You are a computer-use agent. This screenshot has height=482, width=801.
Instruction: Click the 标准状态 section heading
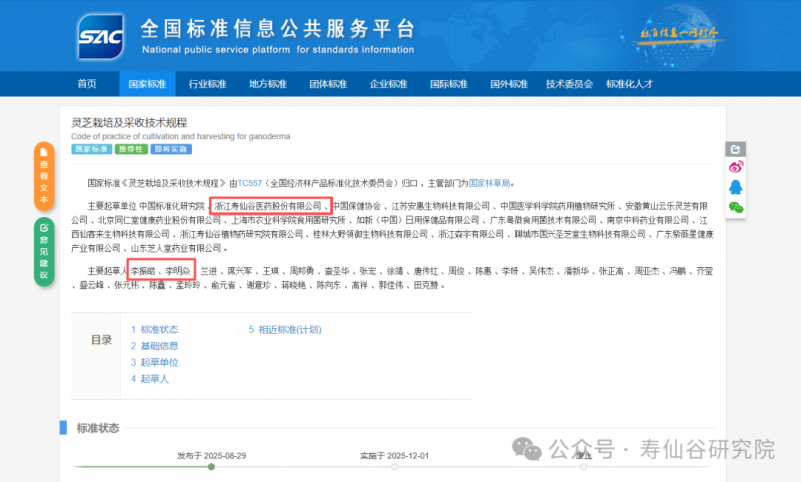(98, 428)
